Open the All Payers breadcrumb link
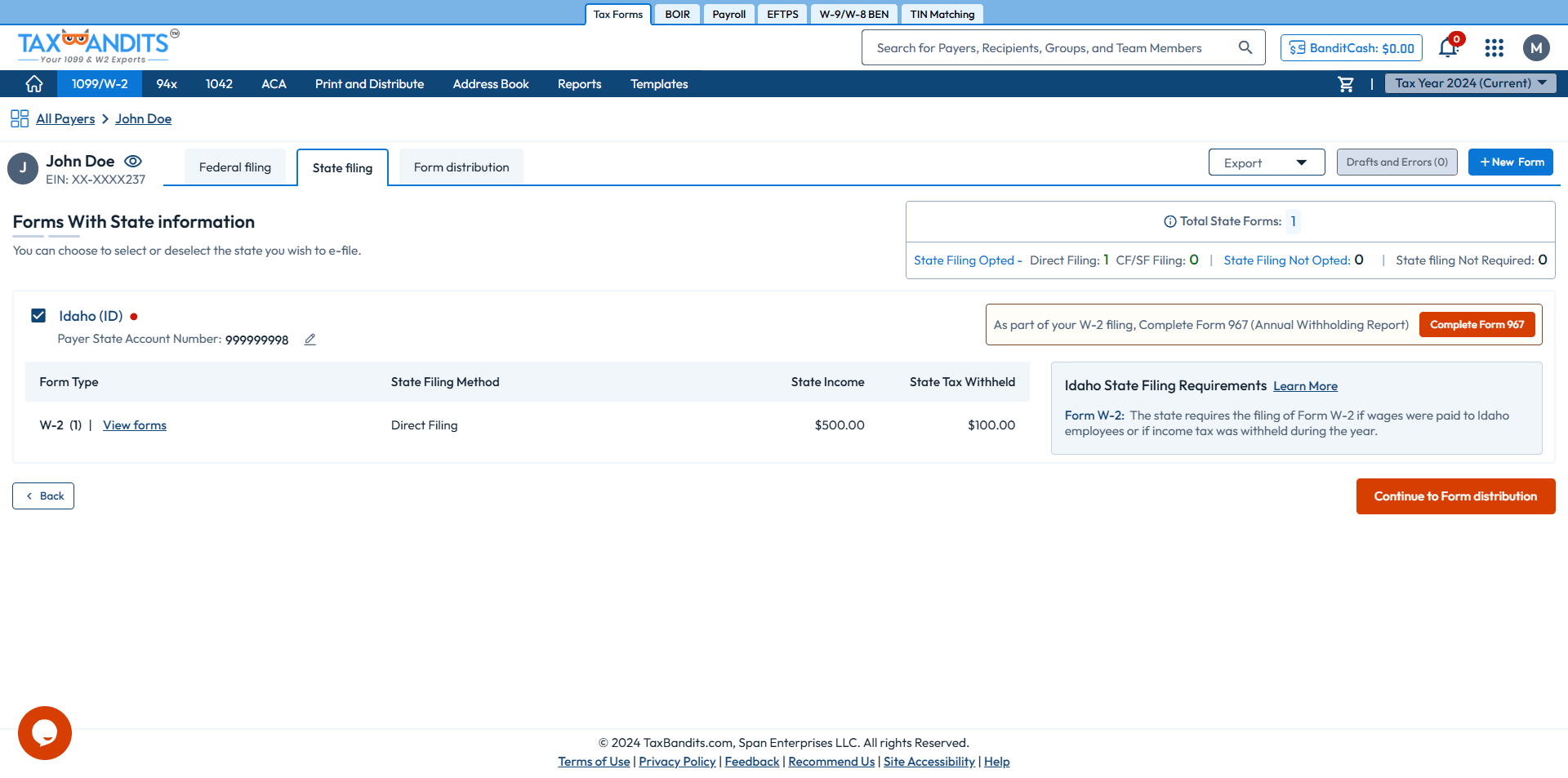The width and height of the screenshot is (1568, 778). point(65,119)
